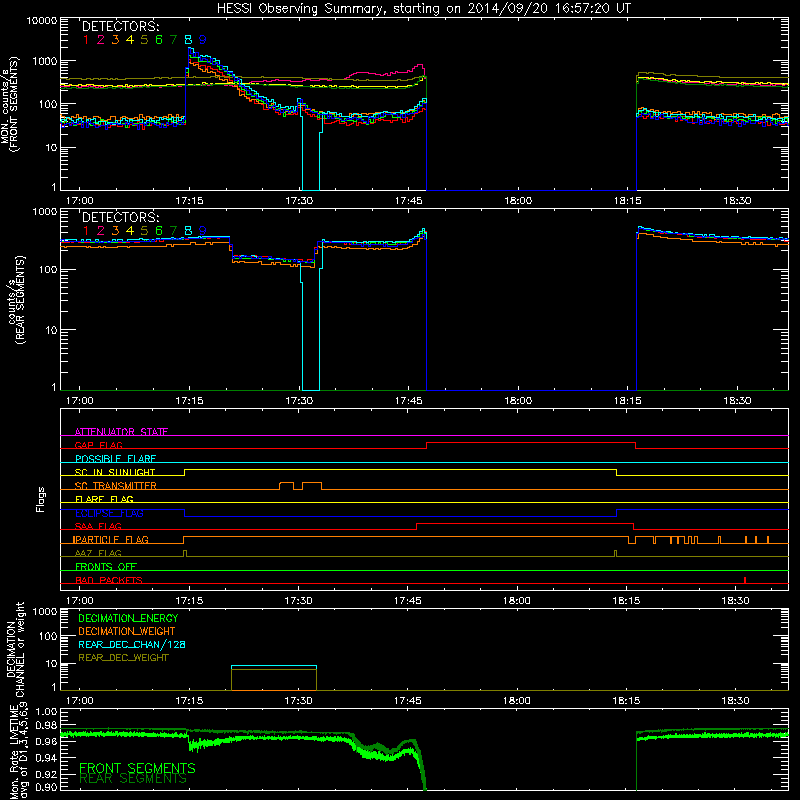Click the DECIMATION_WEIGHT legend entry
Viewport: 800px width, 800px height.
click(x=127, y=631)
